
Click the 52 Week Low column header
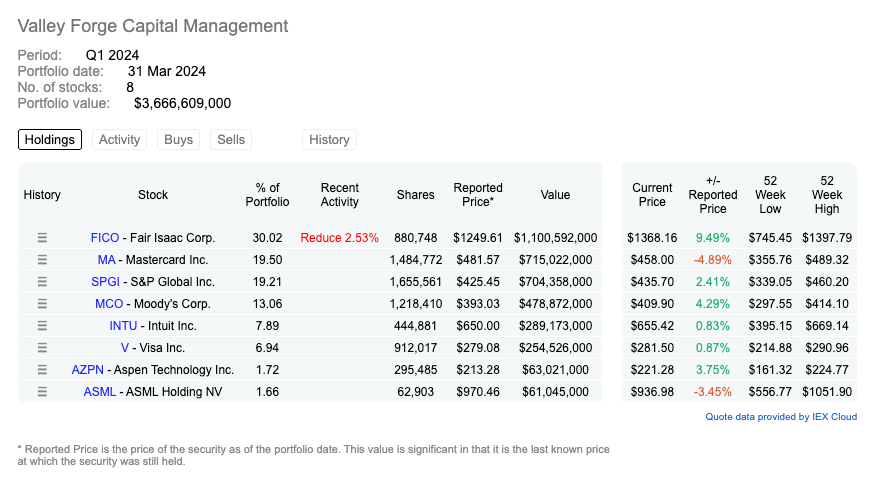[x=770, y=195]
